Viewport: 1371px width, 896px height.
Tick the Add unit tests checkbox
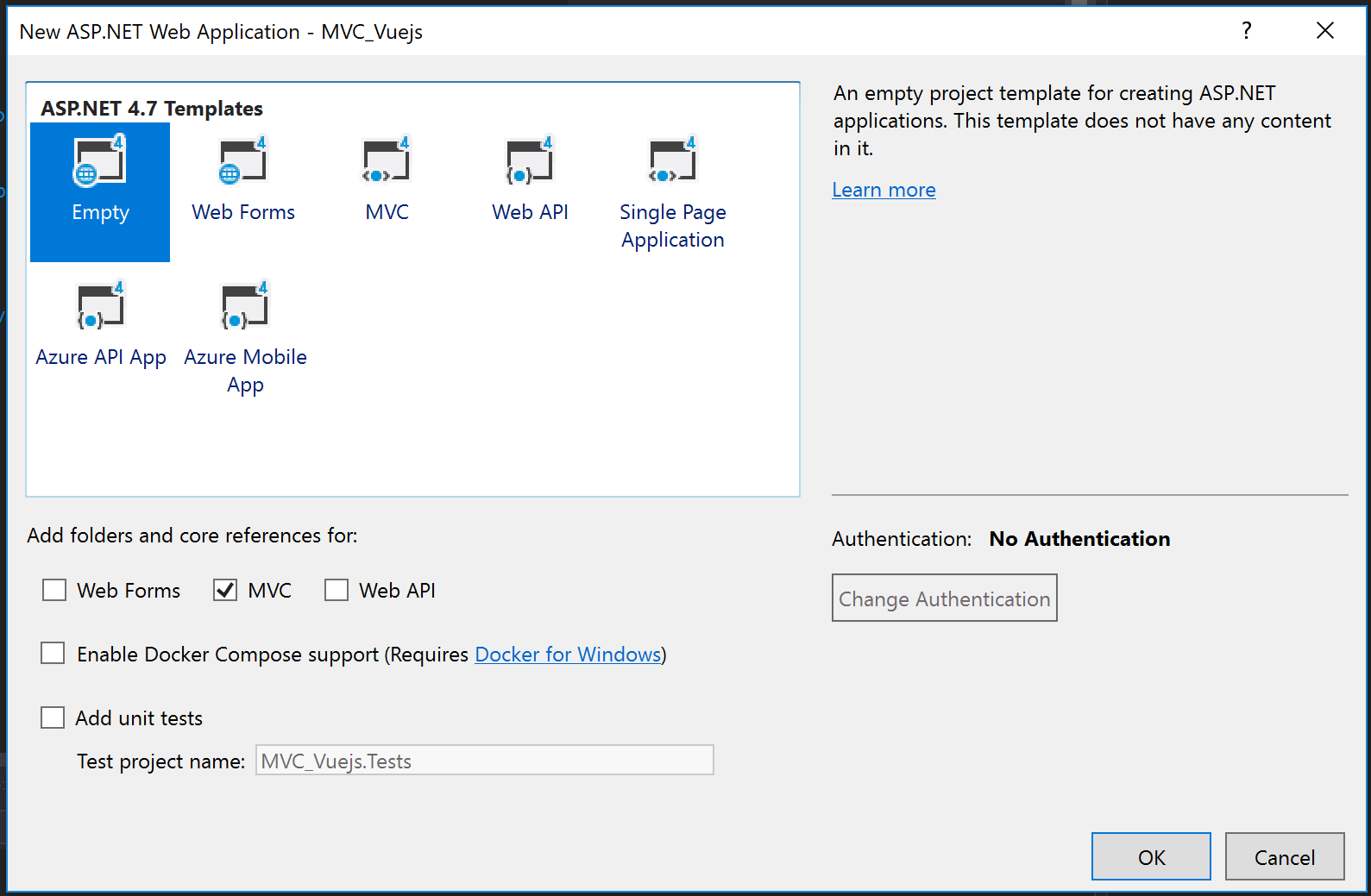(53, 717)
